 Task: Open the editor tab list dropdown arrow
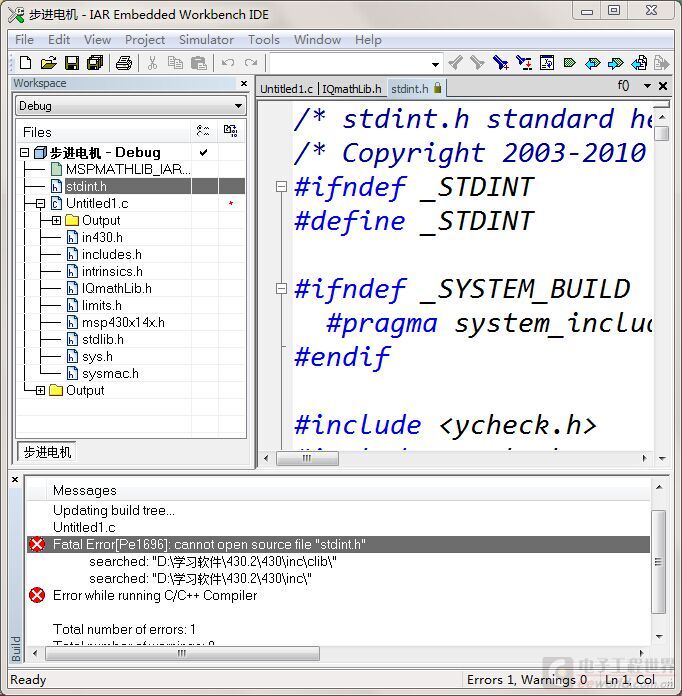tap(647, 86)
